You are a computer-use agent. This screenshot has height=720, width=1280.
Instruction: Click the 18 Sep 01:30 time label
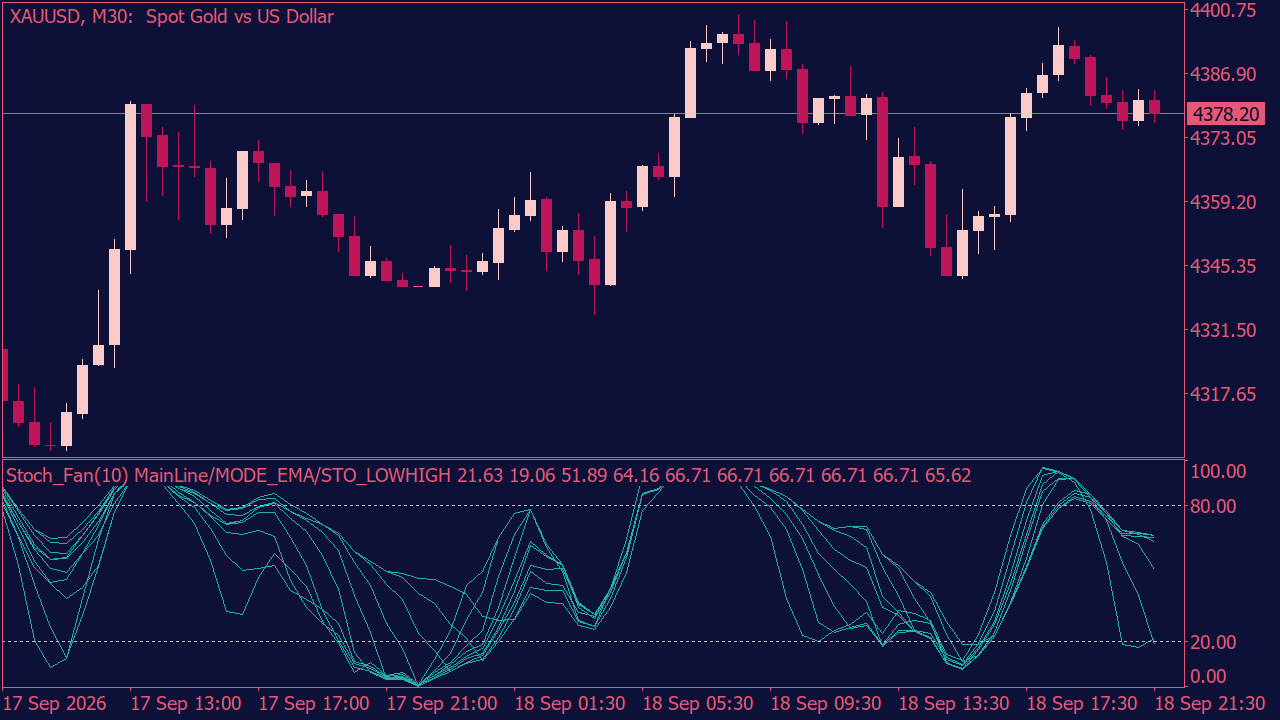tap(570, 703)
